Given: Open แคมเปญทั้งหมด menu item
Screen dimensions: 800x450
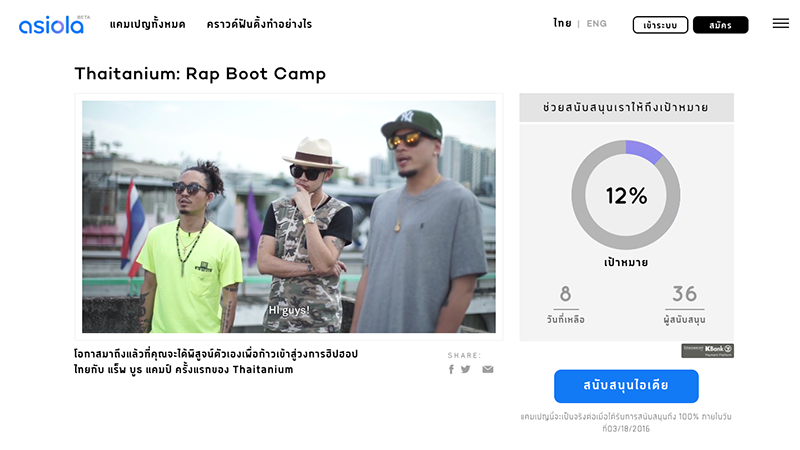Looking at the screenshot, I should (x=147, y=24).
